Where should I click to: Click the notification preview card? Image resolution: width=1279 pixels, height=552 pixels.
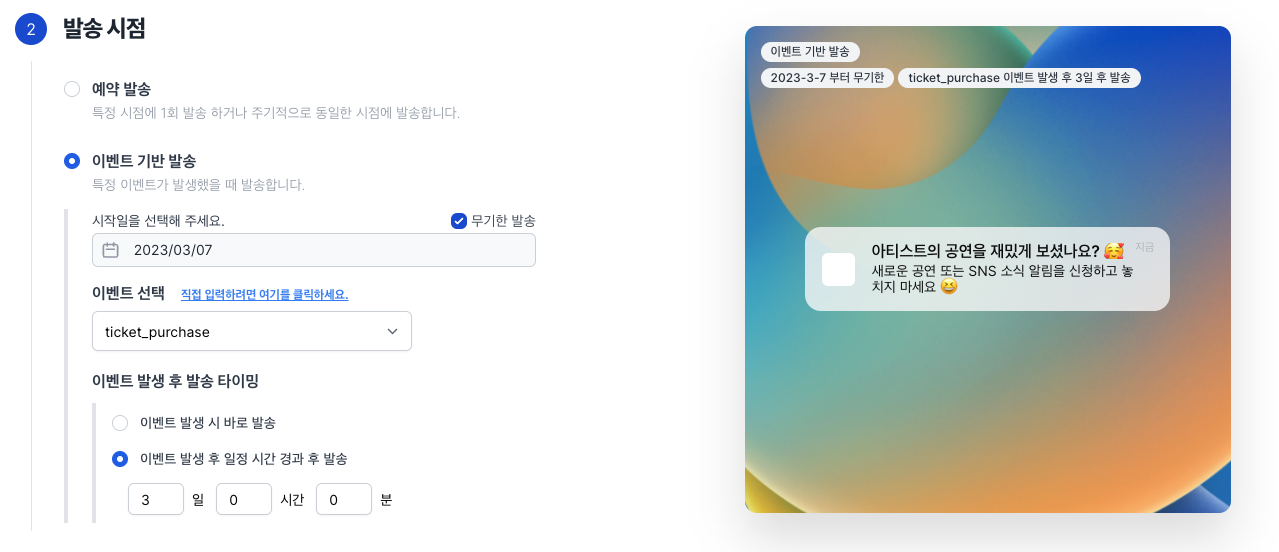(986, 269)
